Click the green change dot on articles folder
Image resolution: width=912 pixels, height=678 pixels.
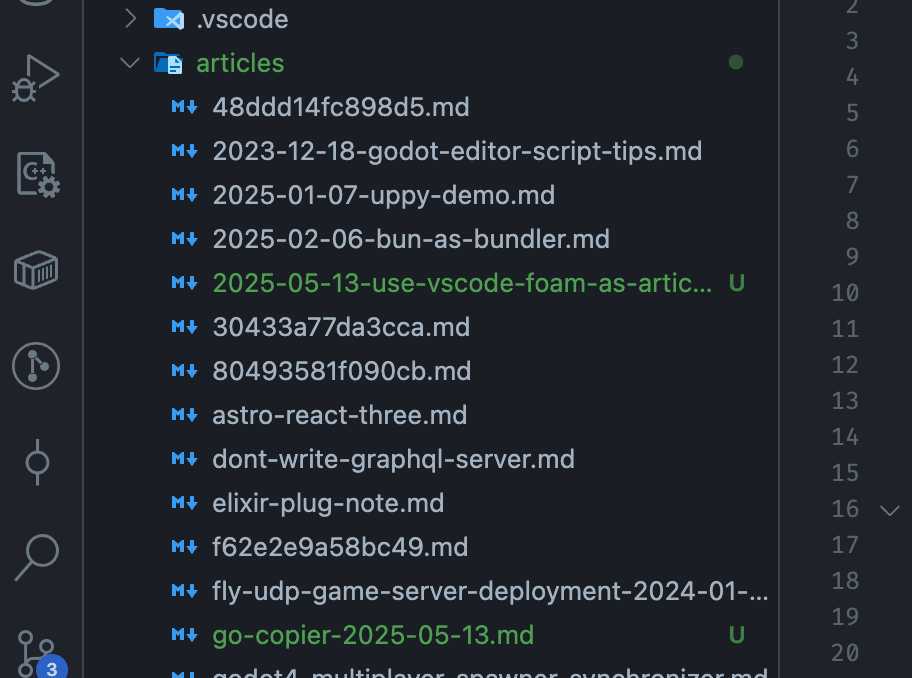pos(736,62)
